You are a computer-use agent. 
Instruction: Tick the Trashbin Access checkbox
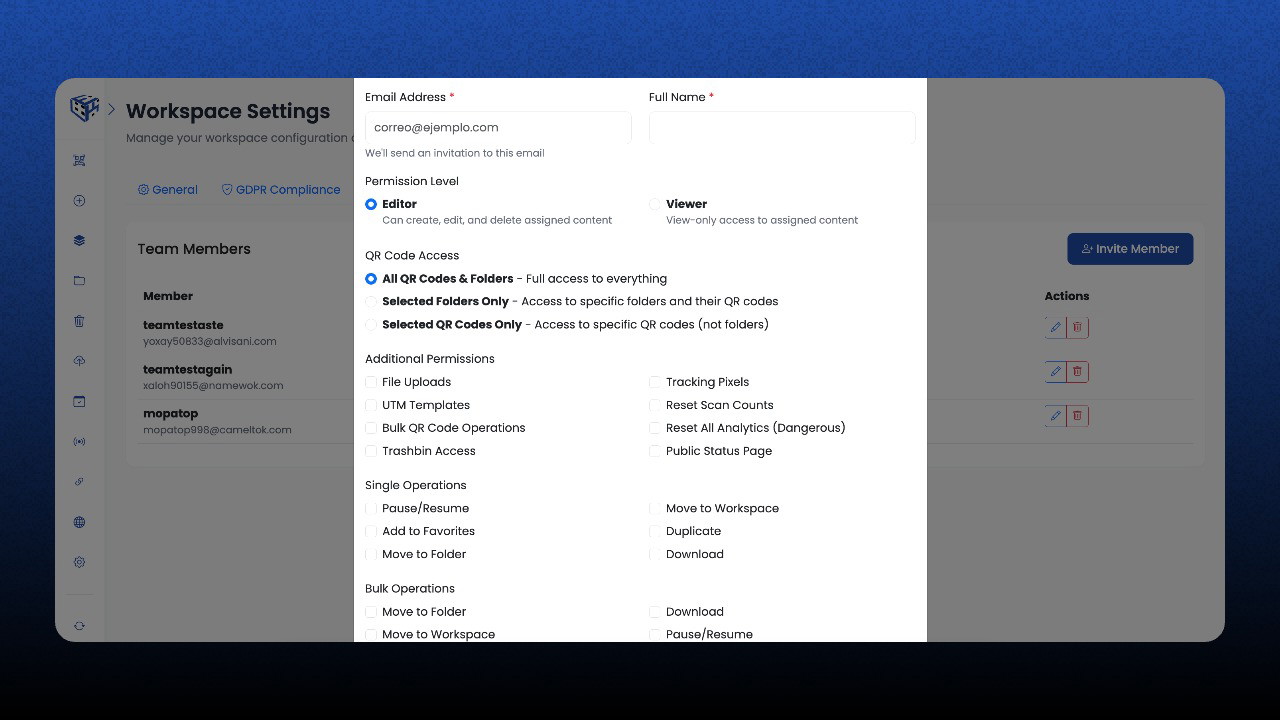(x=371, y=451)
